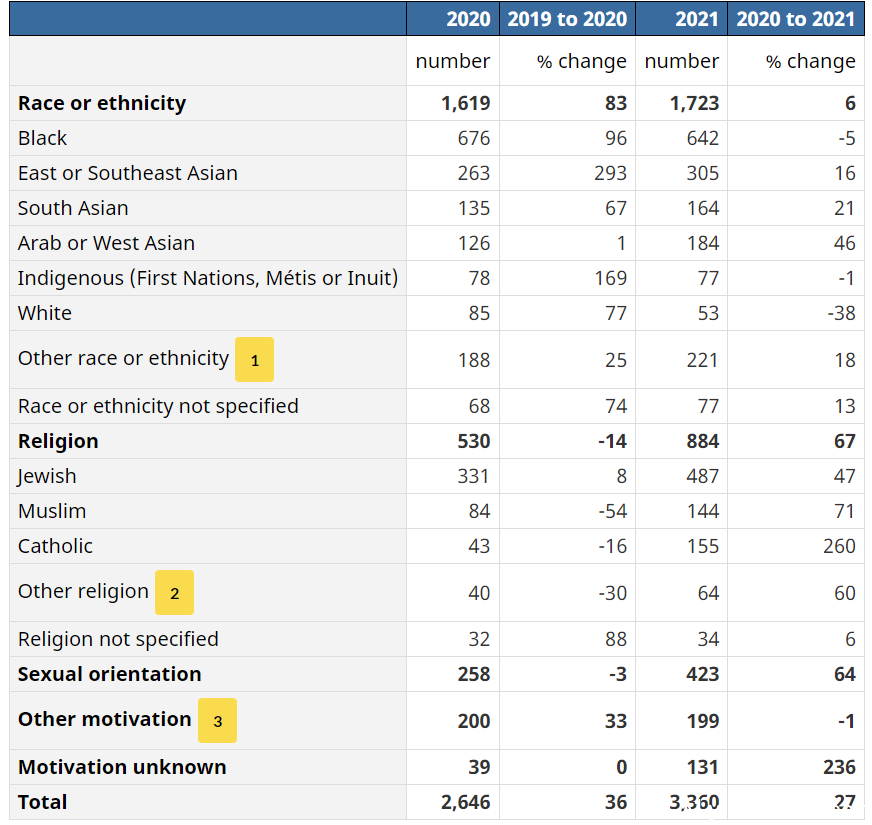Click the Motivation unknown row label
The width and height of the screenshot is (872, 825).
(x=122, y=767)
